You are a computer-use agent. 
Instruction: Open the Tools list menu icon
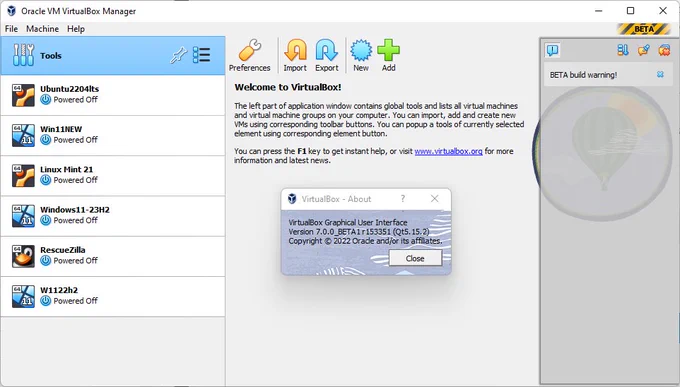[x=202, y=55]
